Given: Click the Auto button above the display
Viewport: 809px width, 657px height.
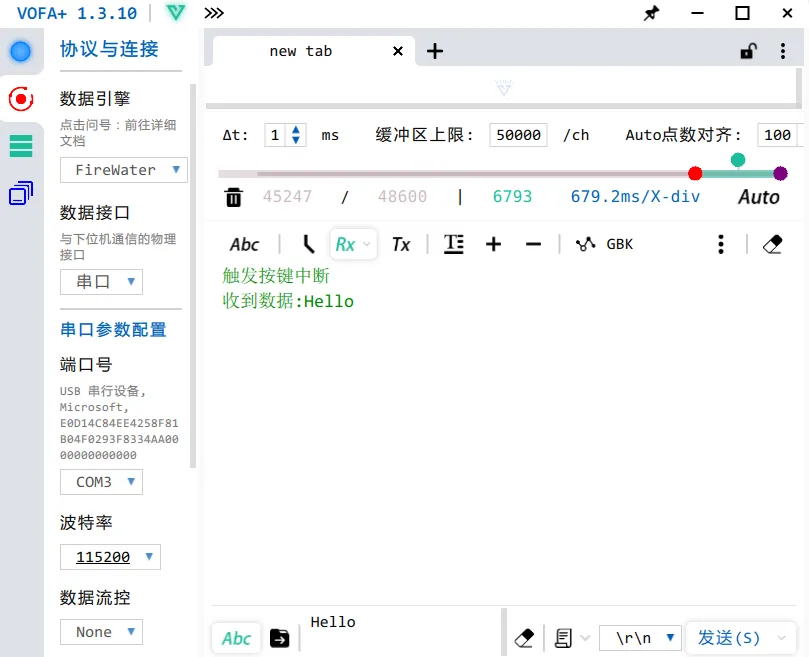Looking at the screenshot, I should click(758, 197).
